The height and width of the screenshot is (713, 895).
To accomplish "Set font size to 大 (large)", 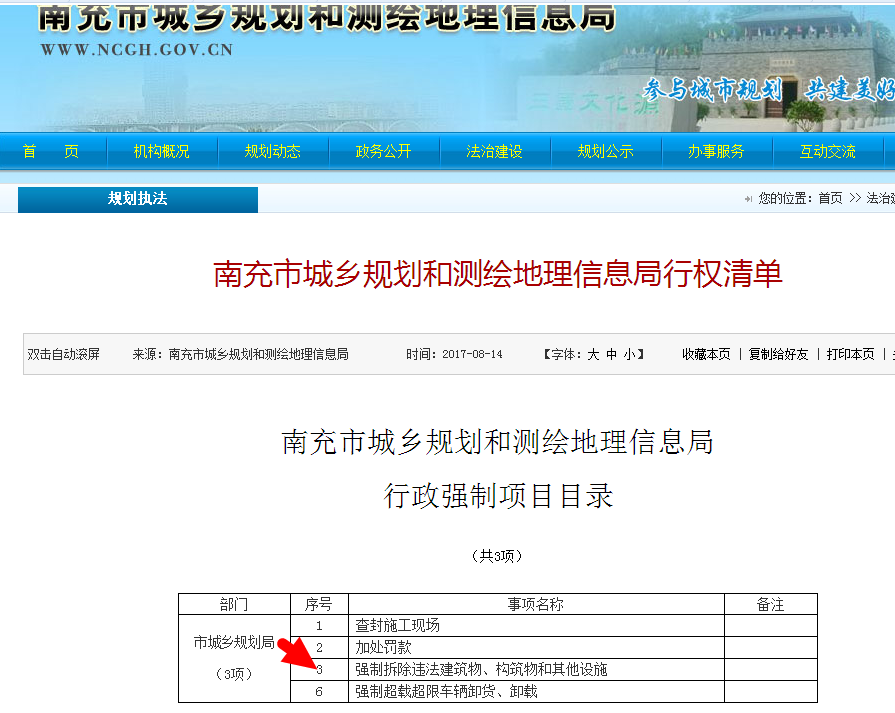I will click(593, 355).
